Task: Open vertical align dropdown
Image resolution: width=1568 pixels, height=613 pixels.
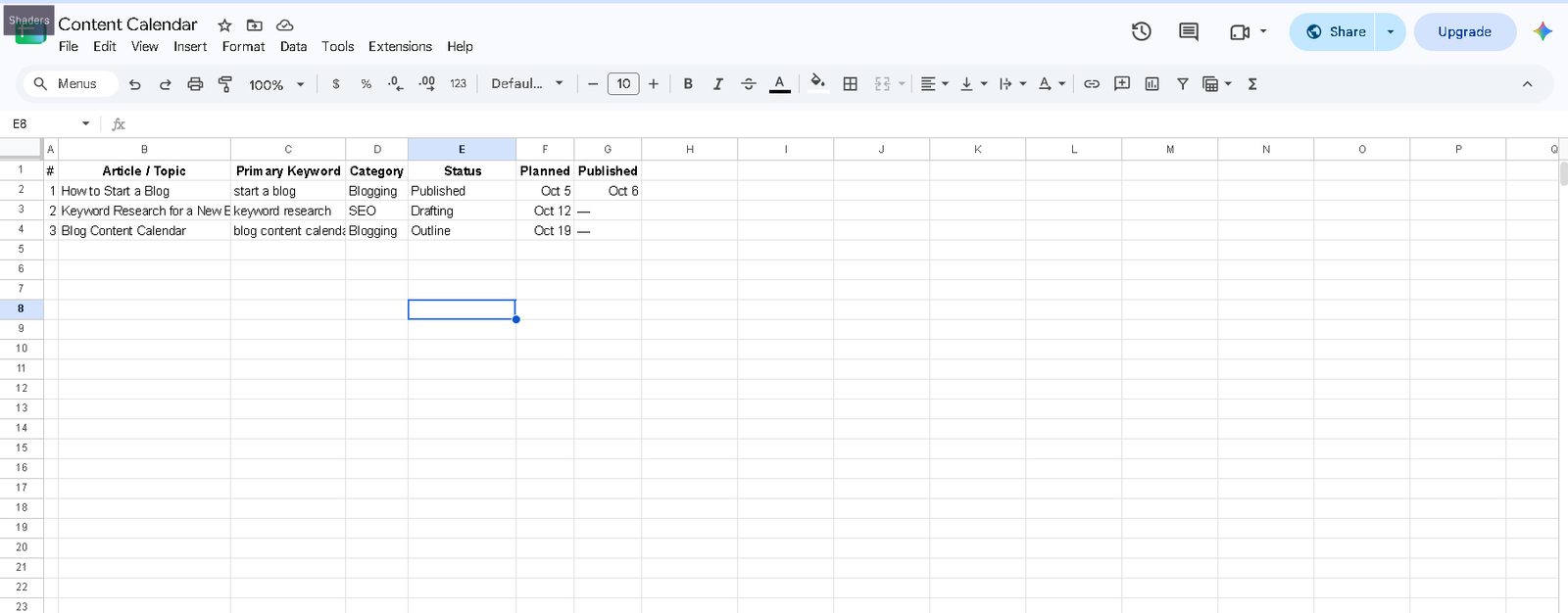Action: (x=974, y=84)
